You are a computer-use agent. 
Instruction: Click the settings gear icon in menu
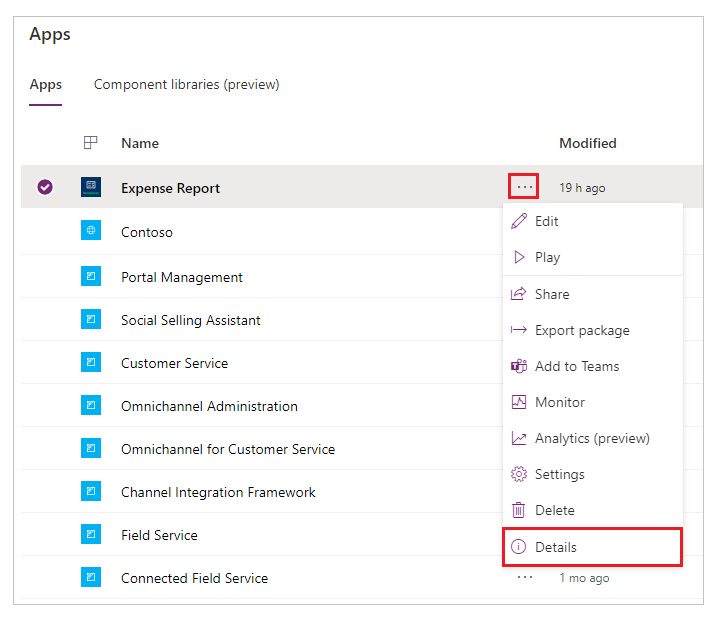pyautogui.click(x=519, y=474)
